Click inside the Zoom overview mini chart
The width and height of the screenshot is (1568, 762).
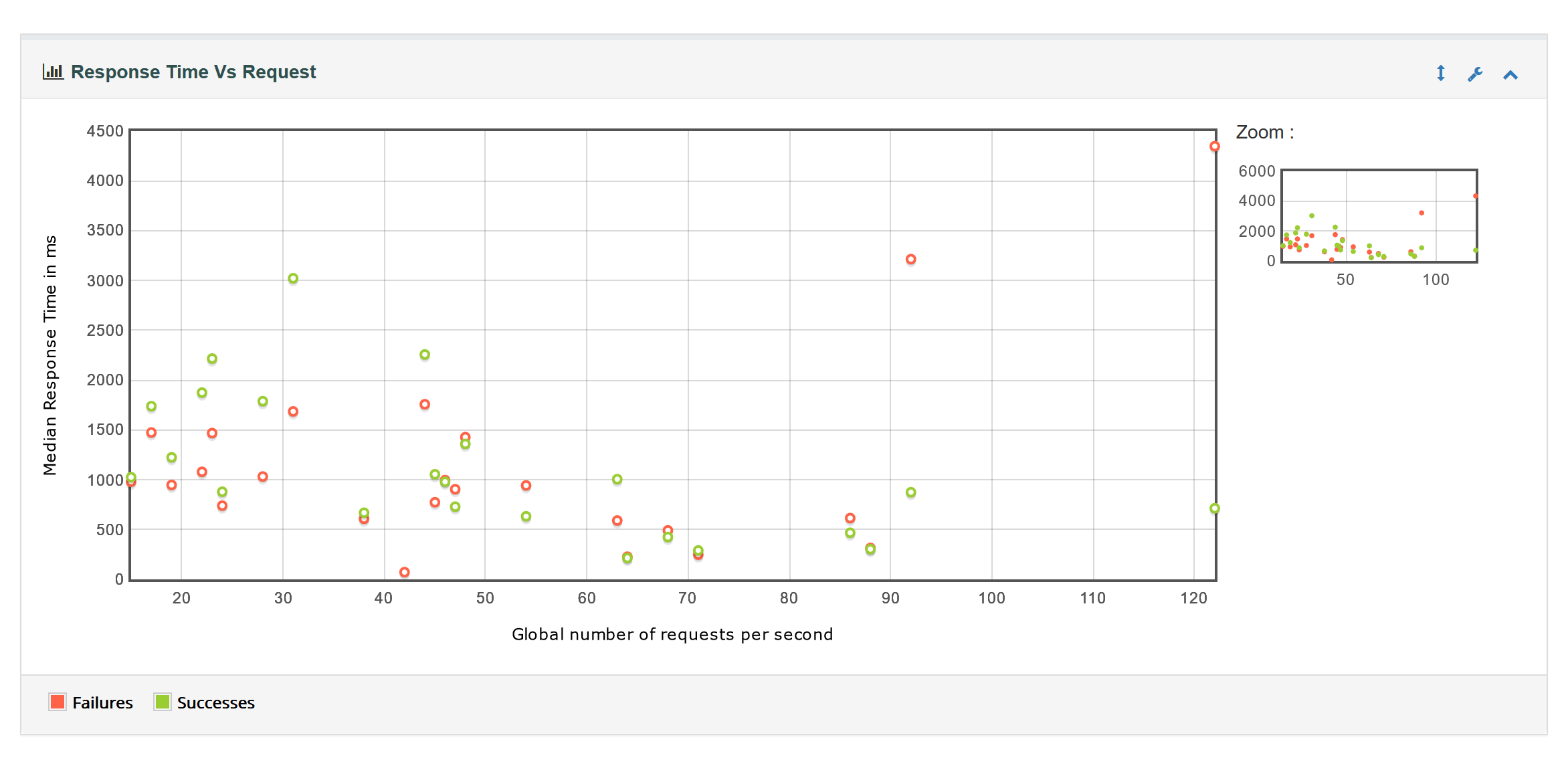coord(1379,215)
